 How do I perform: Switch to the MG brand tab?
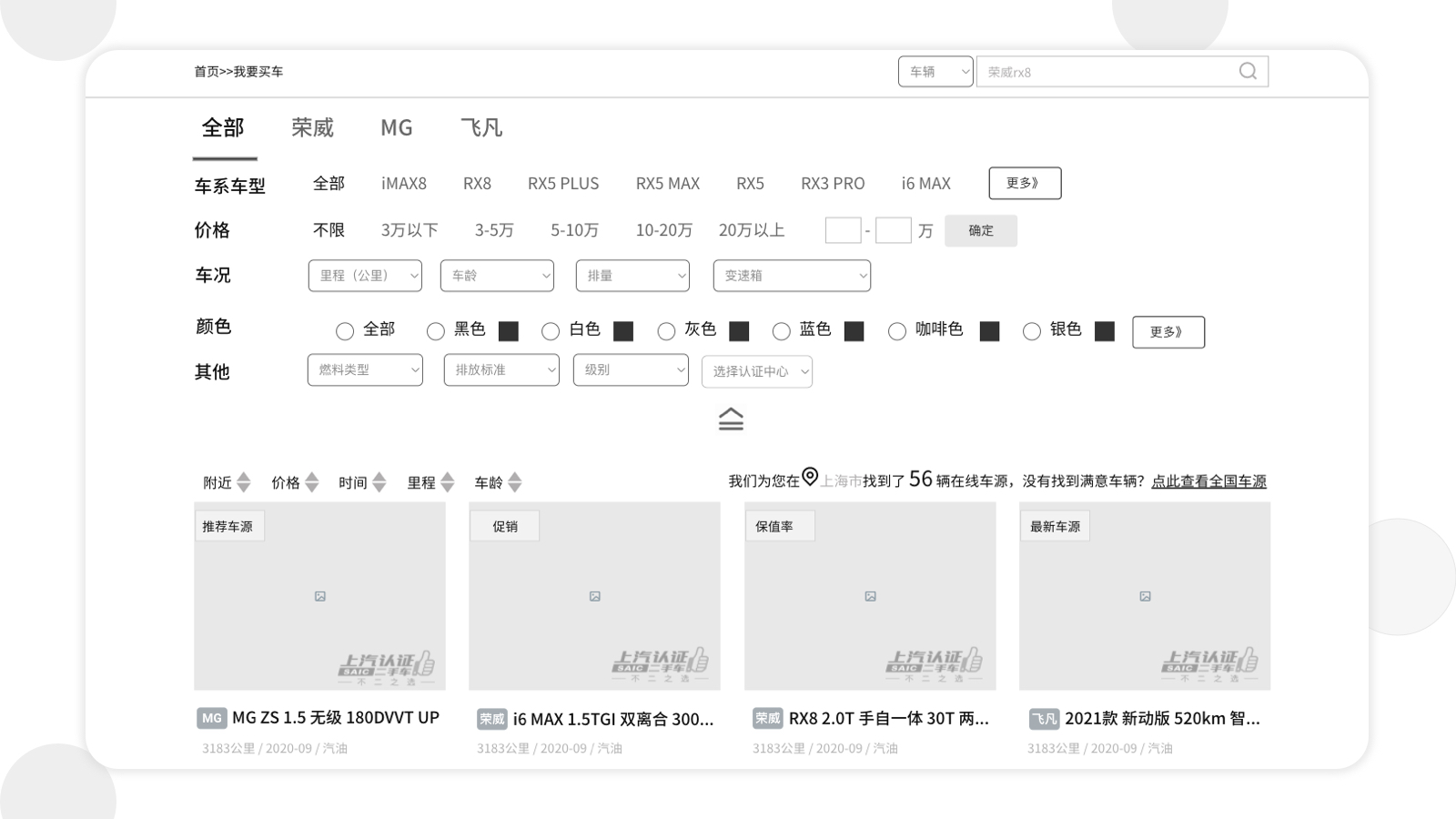click(397, 127)
